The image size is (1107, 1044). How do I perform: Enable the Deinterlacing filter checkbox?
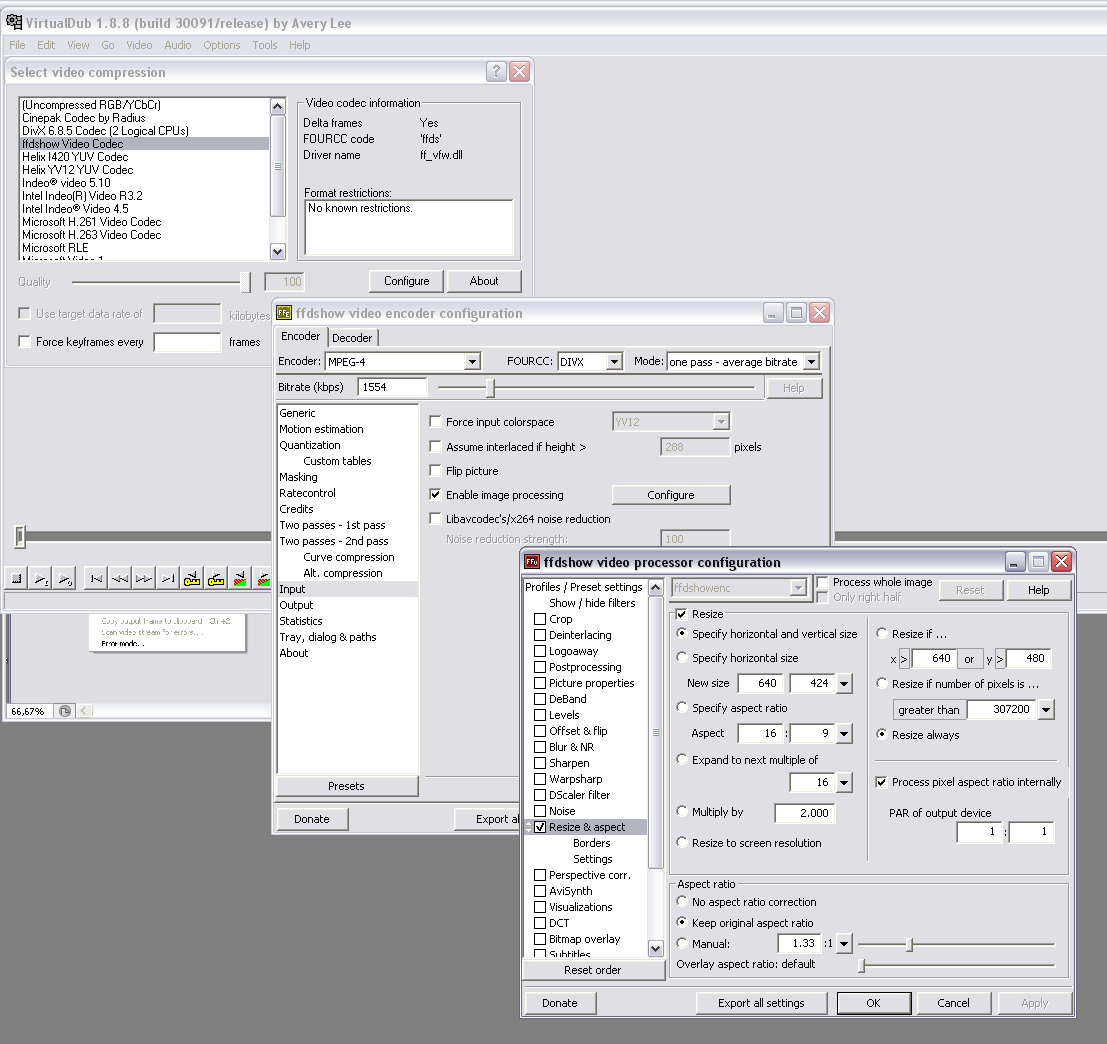(x=540, y=635)
